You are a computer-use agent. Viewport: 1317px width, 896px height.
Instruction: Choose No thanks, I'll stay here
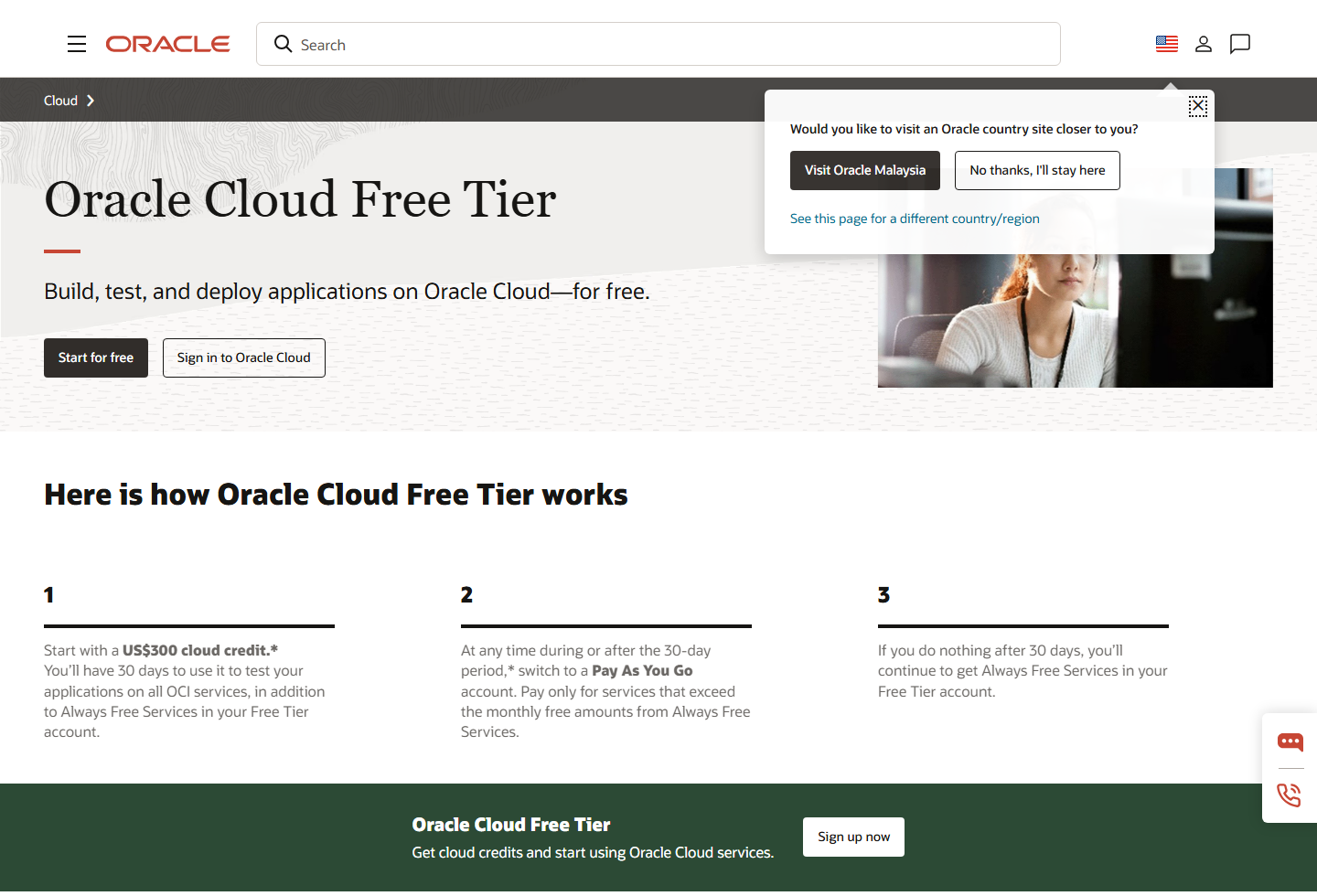coord(1037,170)
